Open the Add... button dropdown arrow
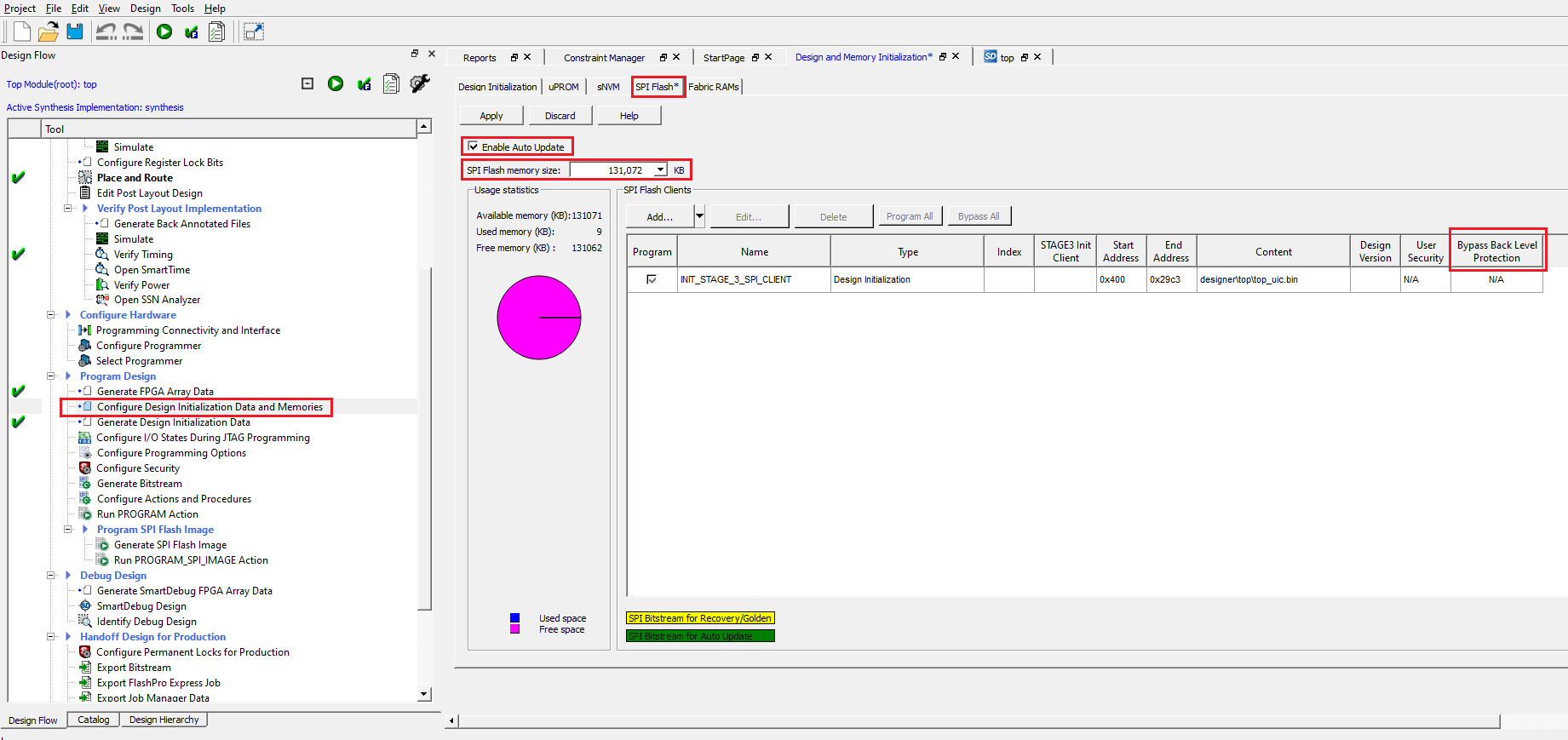This screenshot has width=1568, height=740. (x=699, y=216)
